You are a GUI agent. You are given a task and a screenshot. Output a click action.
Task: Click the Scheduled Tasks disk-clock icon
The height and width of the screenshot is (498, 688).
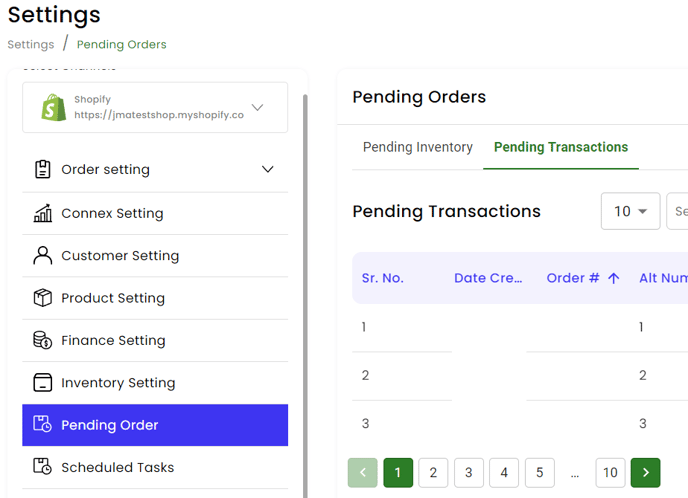click(x=43, y=466)
